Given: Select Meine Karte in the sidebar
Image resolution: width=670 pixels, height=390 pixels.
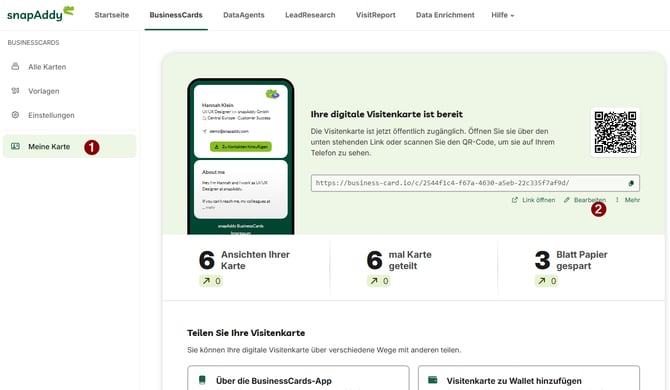Looking at the screenshot, I should tap(69, 146).
